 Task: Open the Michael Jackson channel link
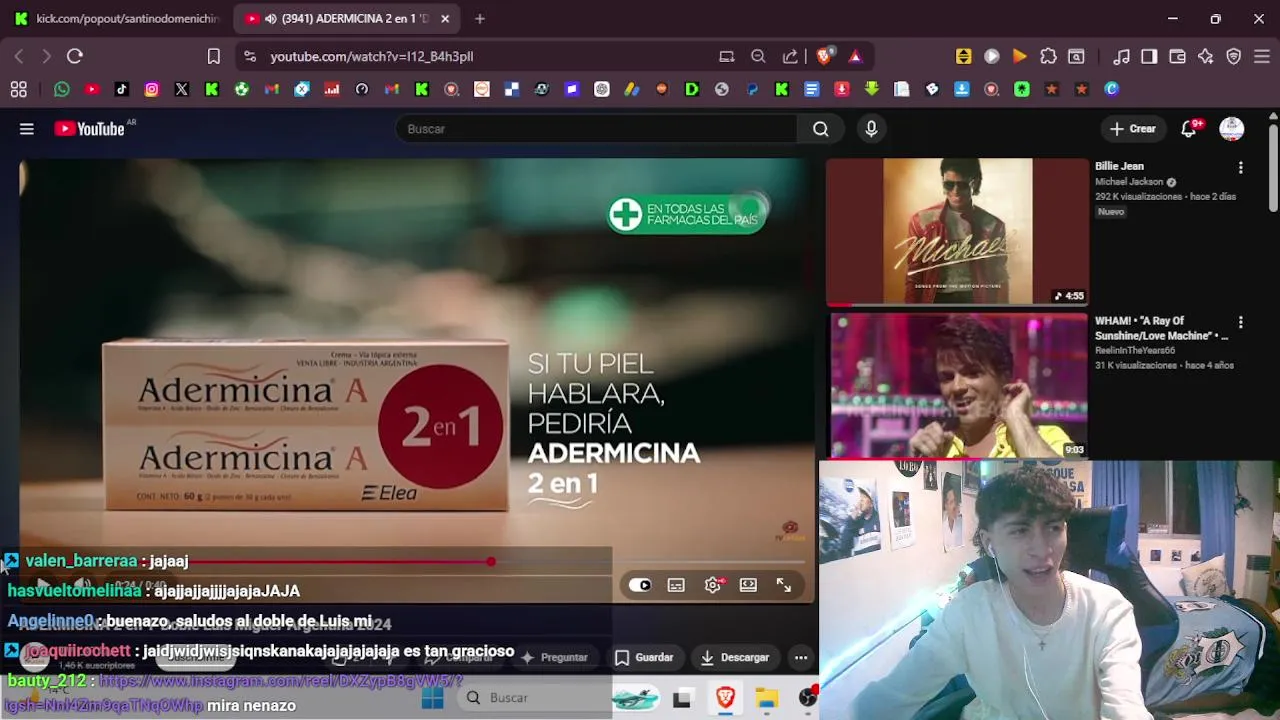click(x=1130, y=182)
